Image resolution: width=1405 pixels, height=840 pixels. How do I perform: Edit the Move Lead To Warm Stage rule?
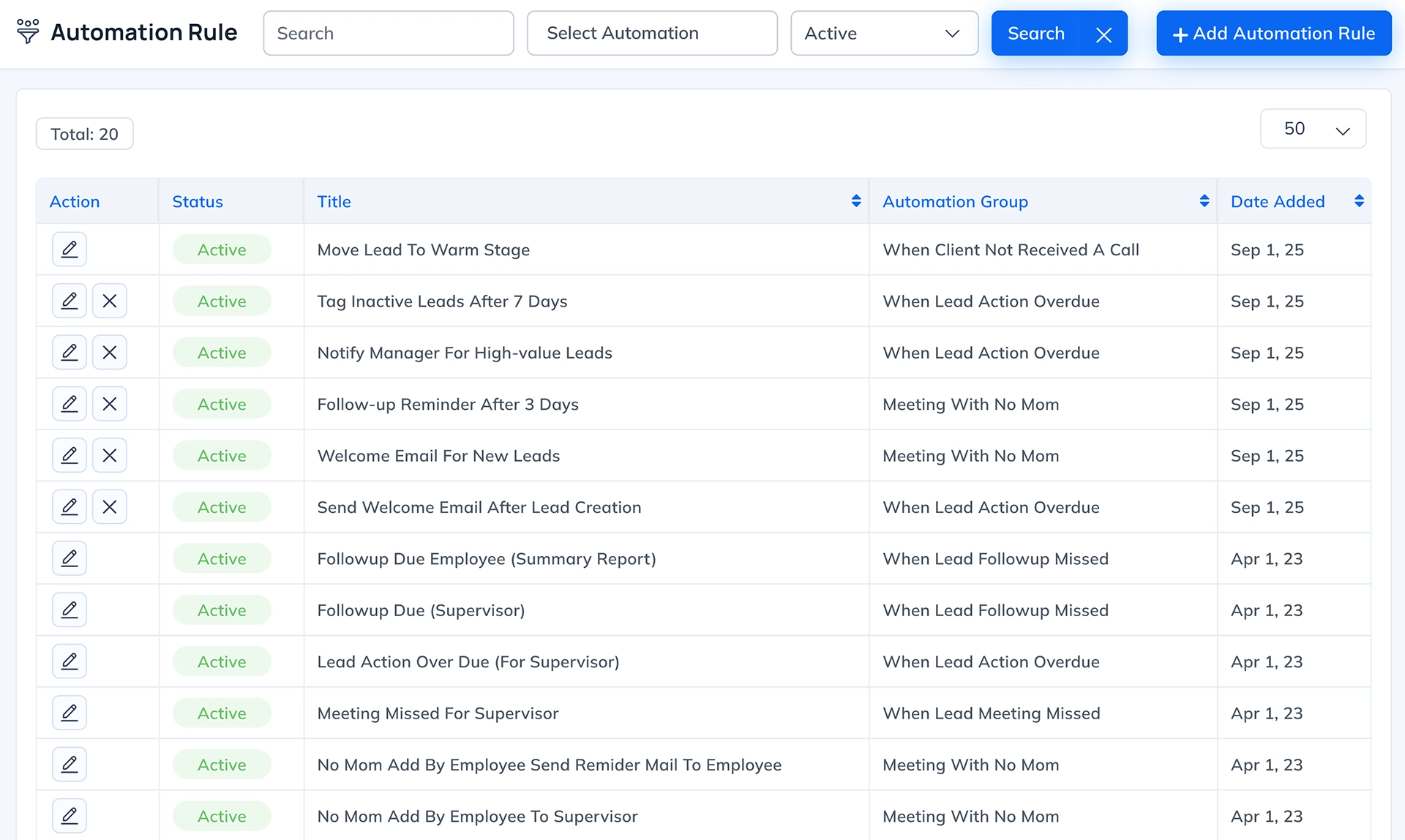pyautogui.click(x=70, y=250)
